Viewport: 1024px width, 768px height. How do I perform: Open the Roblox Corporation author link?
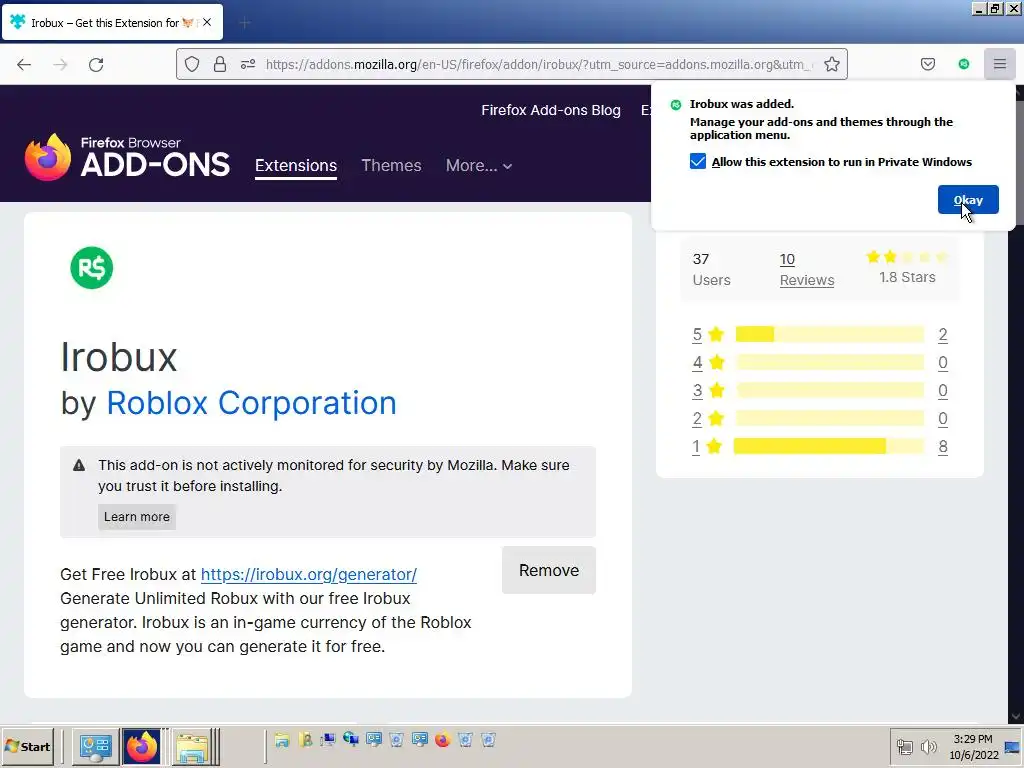(x=251, y=402)
